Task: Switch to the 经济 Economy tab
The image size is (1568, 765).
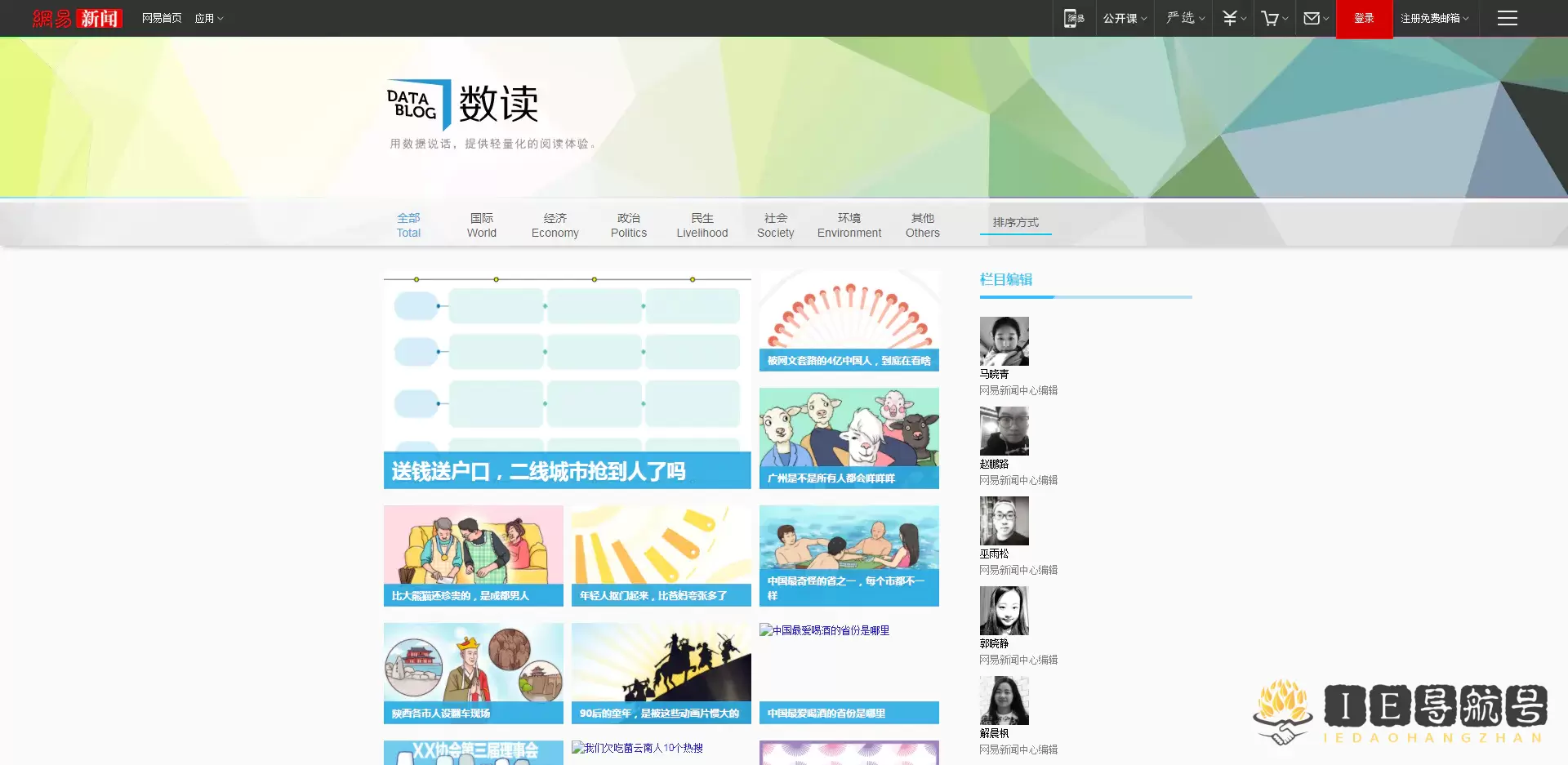Action: tap(555, 225)
